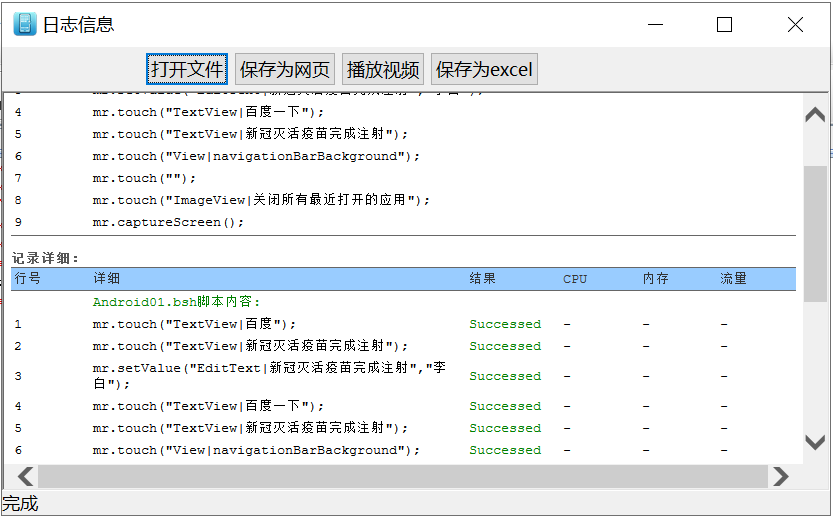Select the mr.captureScreen() script line
The width and height of the screenshot is (833, 517).
click(x=168, y=222)
